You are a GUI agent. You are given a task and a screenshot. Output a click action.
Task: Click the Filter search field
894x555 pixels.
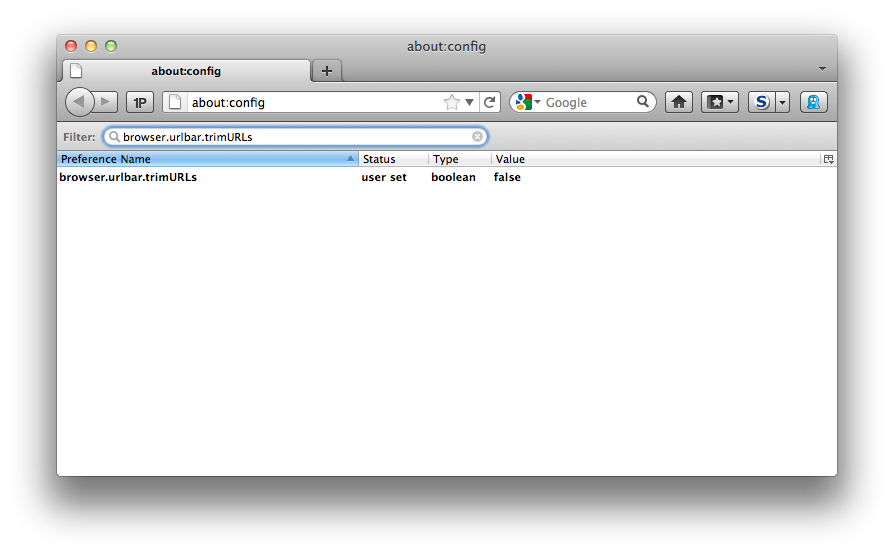pyautogui.click(x=295, y=137)
